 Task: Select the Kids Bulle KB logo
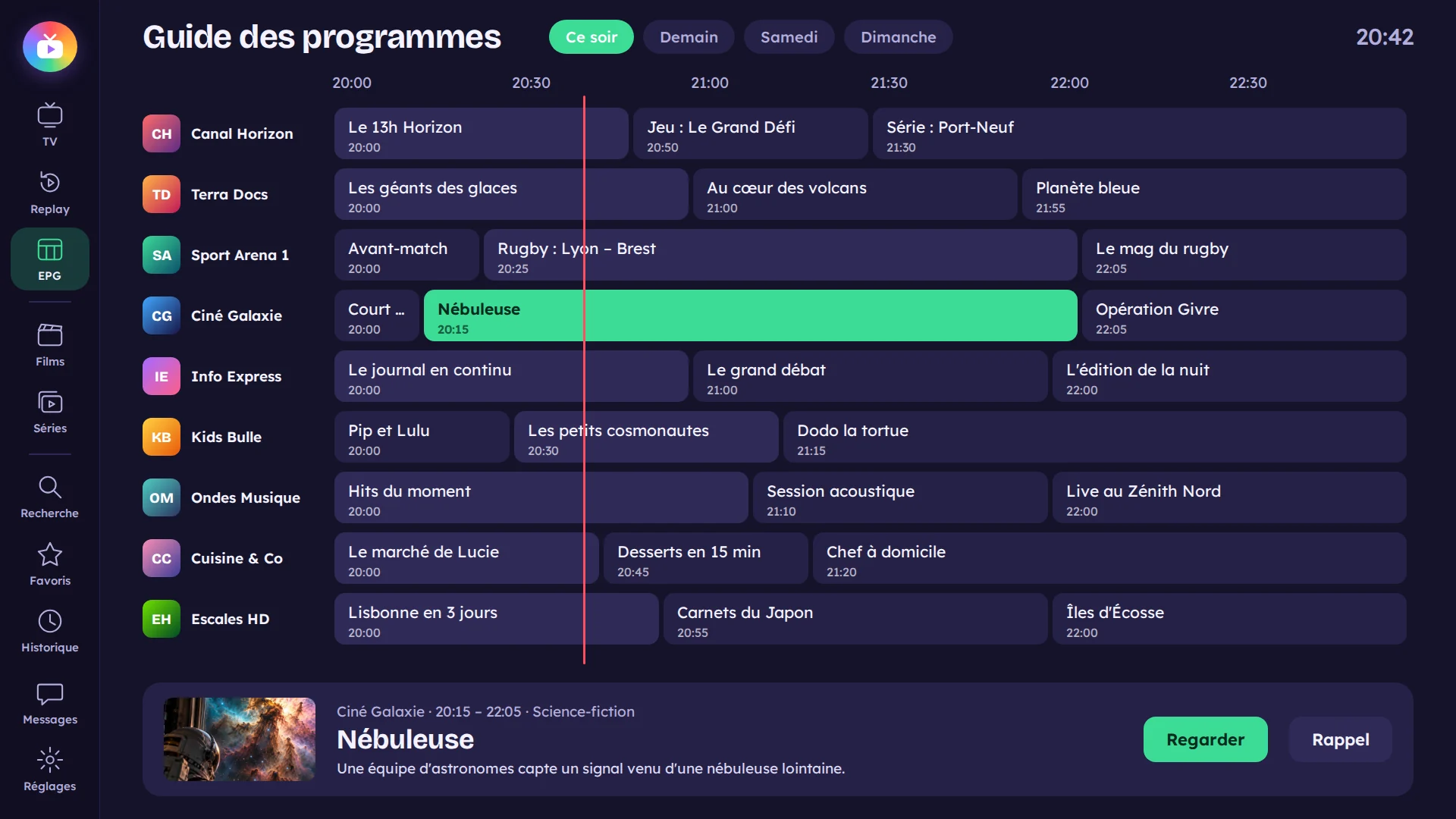162,437
